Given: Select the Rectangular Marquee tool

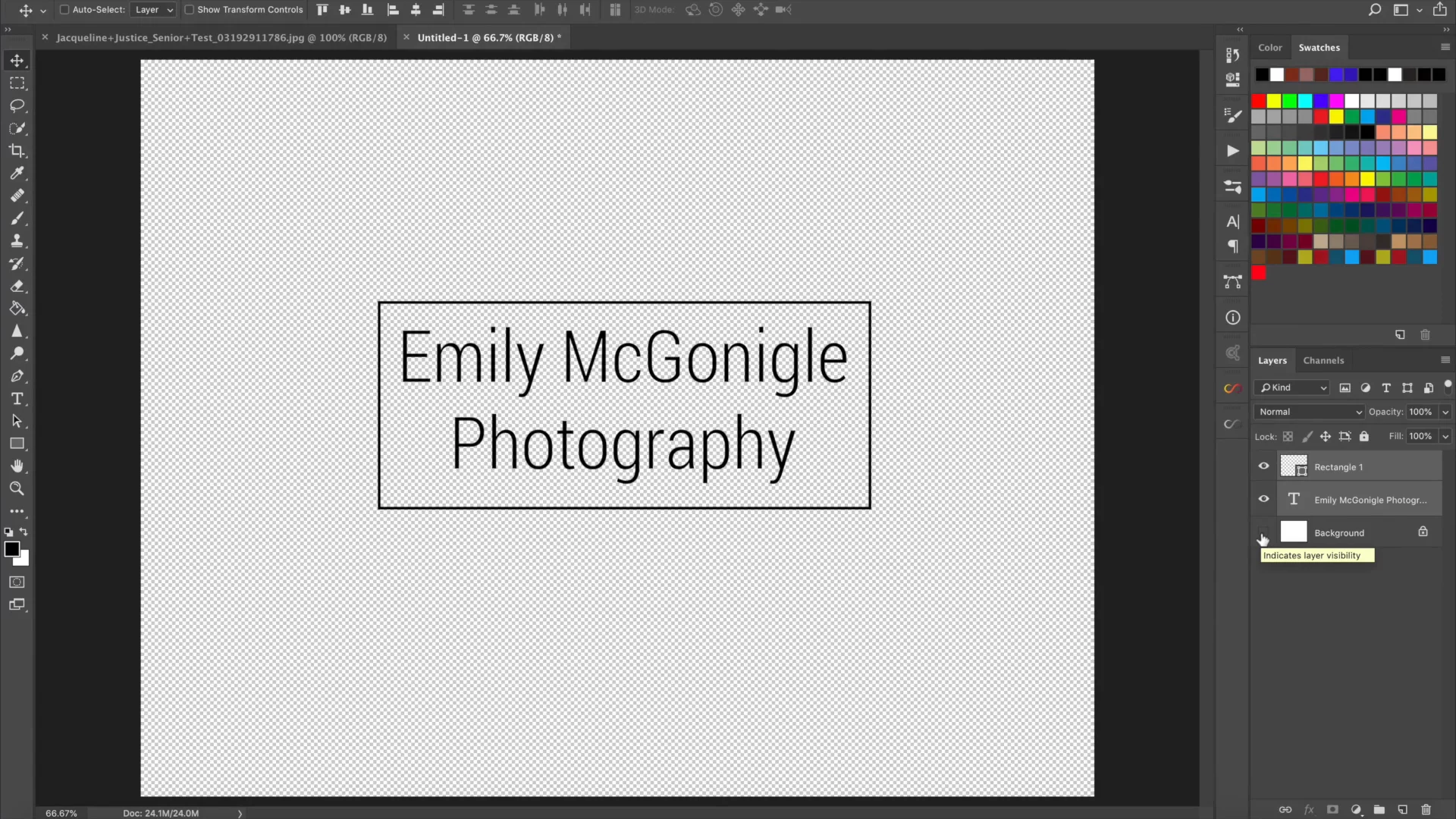Looking at the screenshot, I should 17,83.
